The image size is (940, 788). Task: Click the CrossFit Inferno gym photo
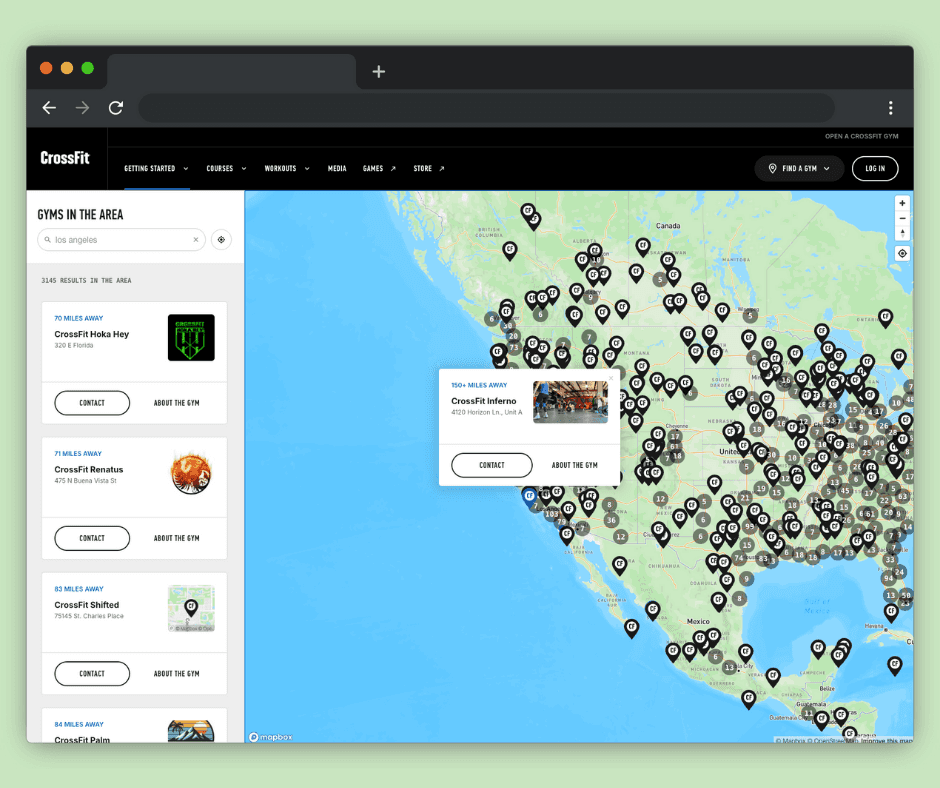click(x=570, y=402)
